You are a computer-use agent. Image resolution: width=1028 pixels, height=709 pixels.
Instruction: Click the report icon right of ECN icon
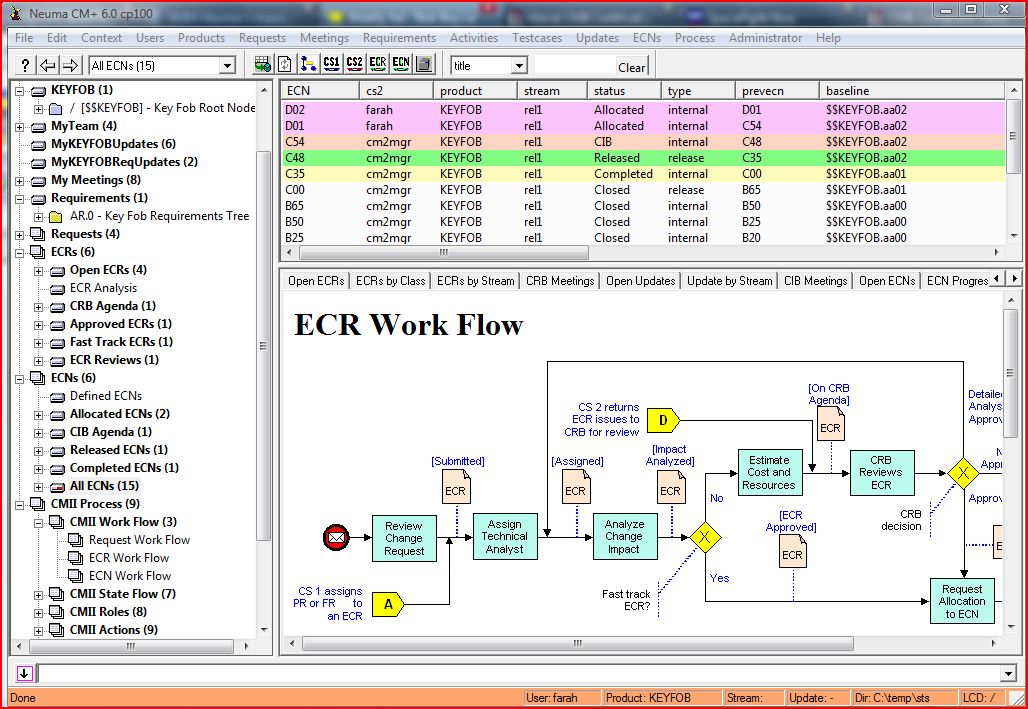coord(424,64)
